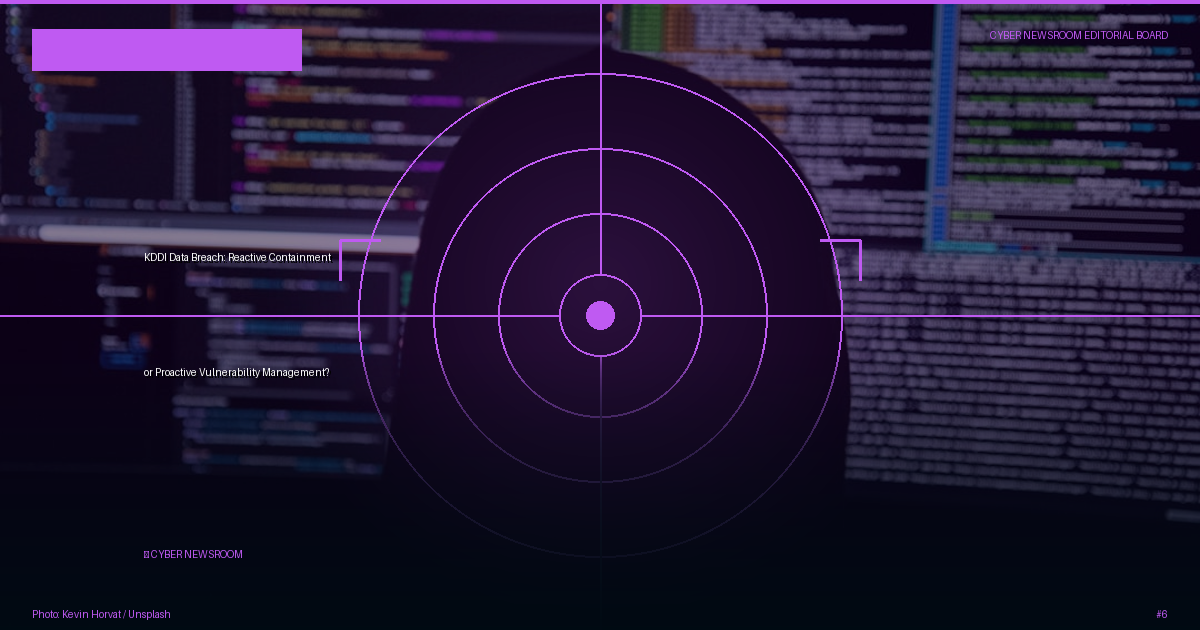Click the solid purple dot at crosshair center
Image resolution: width=1200 pixels, height=630 pixels.
[600, 315]
